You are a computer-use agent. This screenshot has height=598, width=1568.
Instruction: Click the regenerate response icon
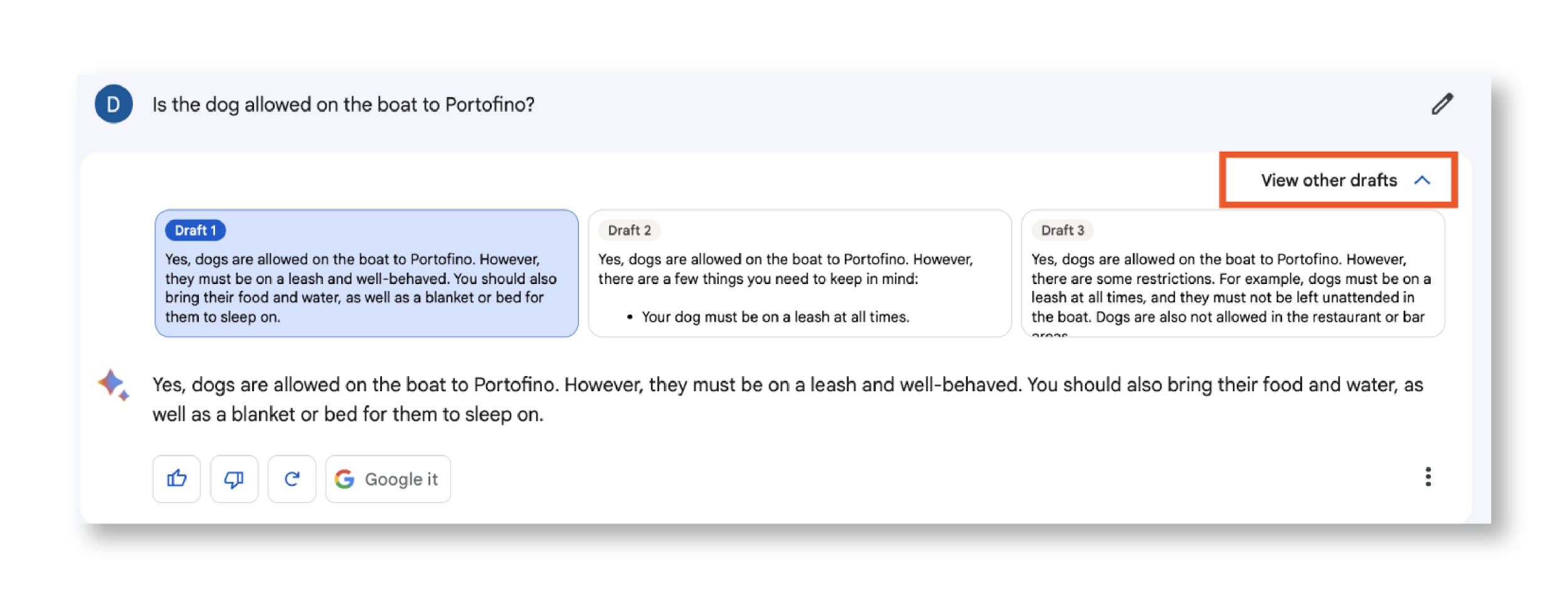(x=292, y=479)
